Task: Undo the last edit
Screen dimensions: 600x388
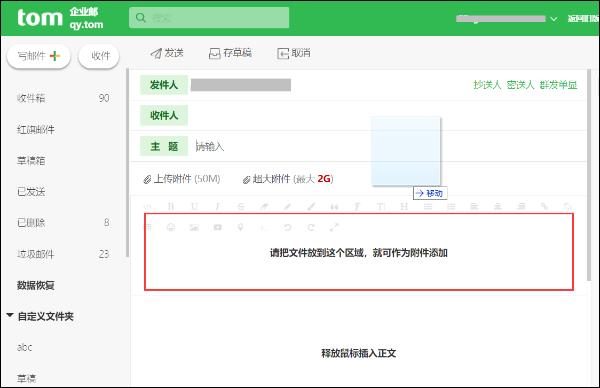Action: click(287, 227)
